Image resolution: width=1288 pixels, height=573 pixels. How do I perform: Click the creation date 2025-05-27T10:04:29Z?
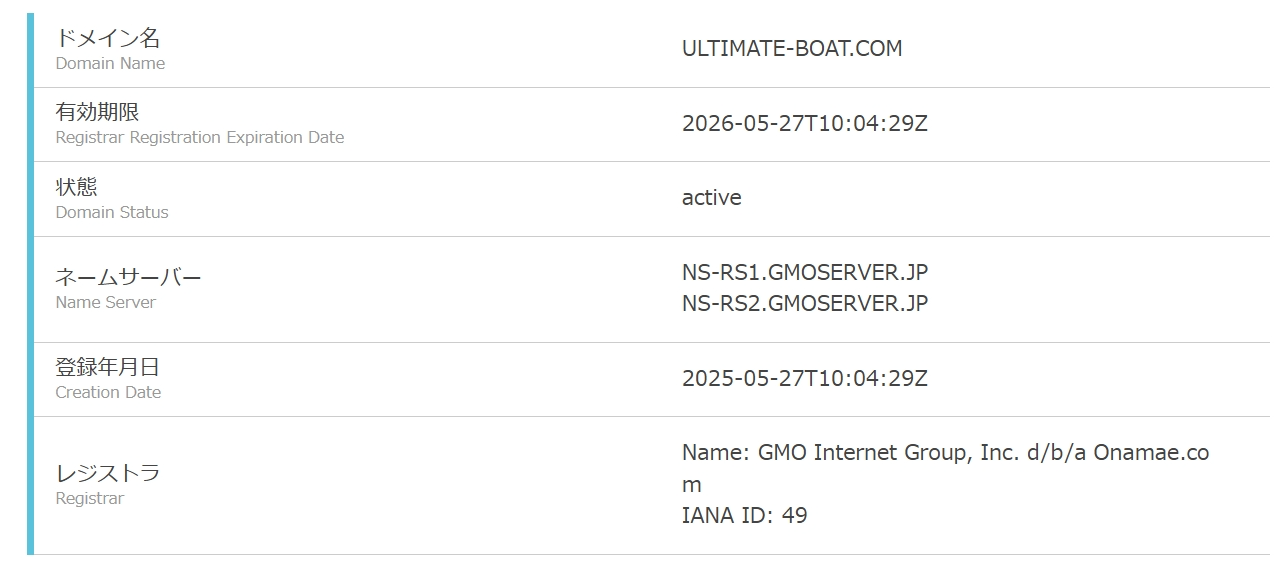(x=804, y=379)
